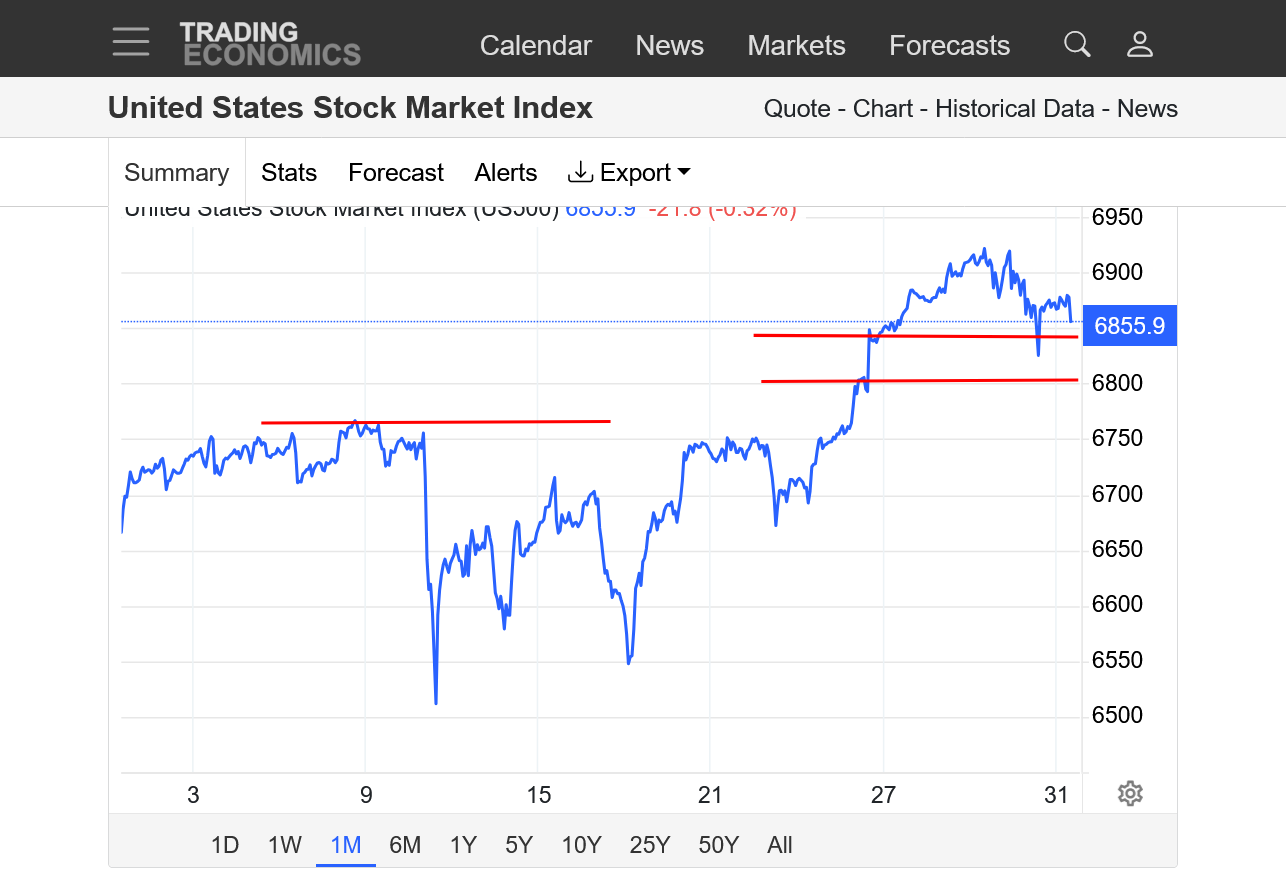This screenshot has height=884, width=1286.
Task: Show the 5Y chart range
Action: [518, 845]
